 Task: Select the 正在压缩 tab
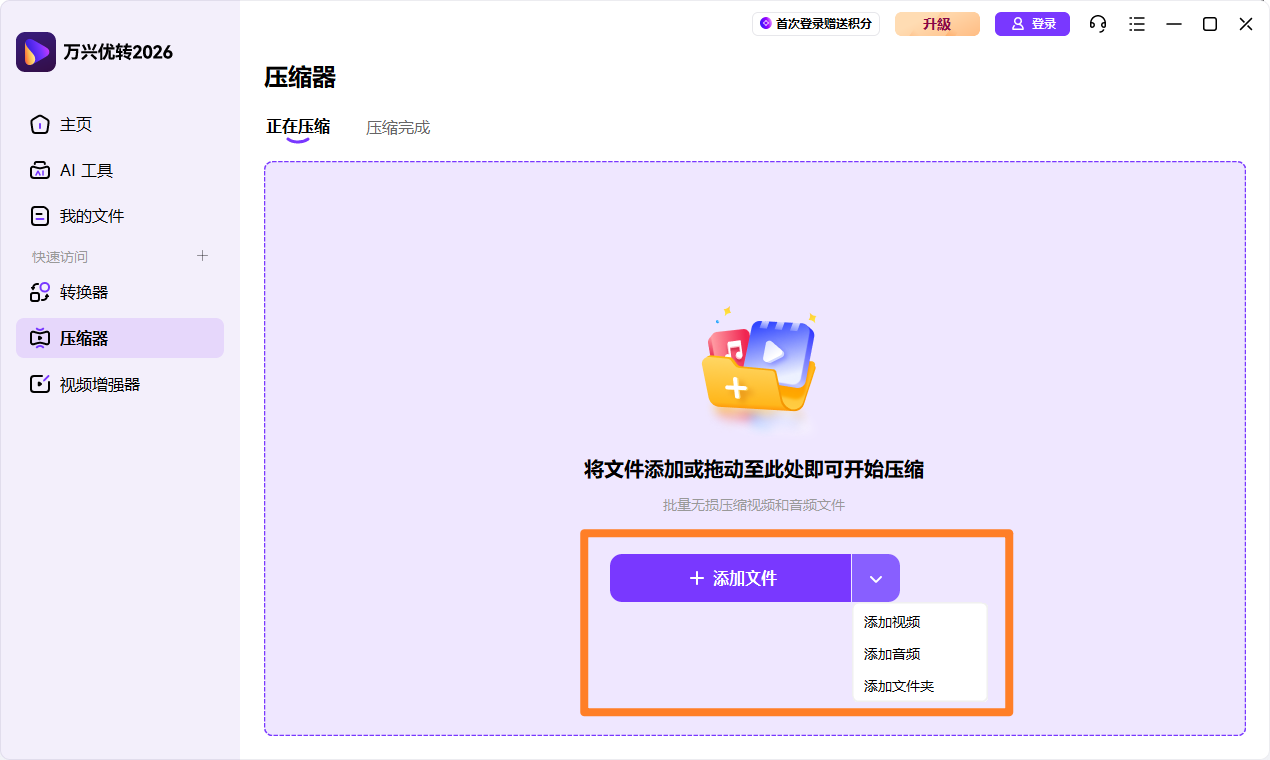coord(298,127)
